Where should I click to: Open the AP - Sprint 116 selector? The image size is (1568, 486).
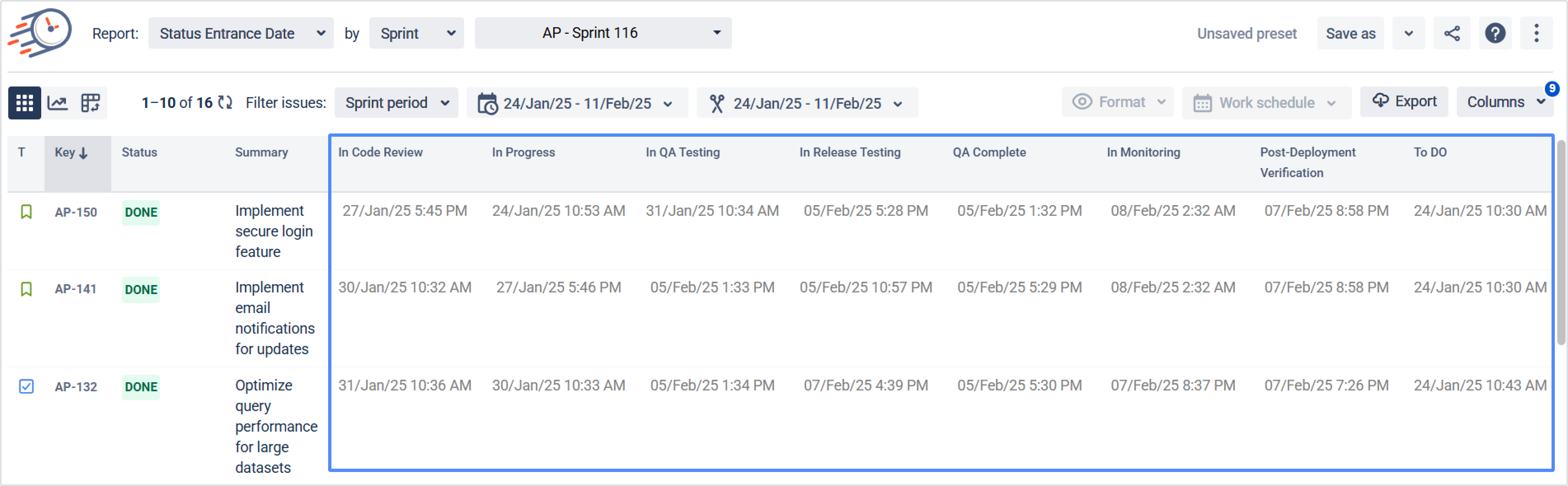603,33
